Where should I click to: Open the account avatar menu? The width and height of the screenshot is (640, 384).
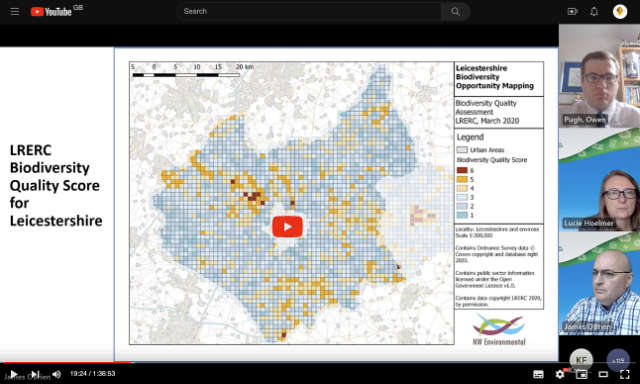[620, 11]
